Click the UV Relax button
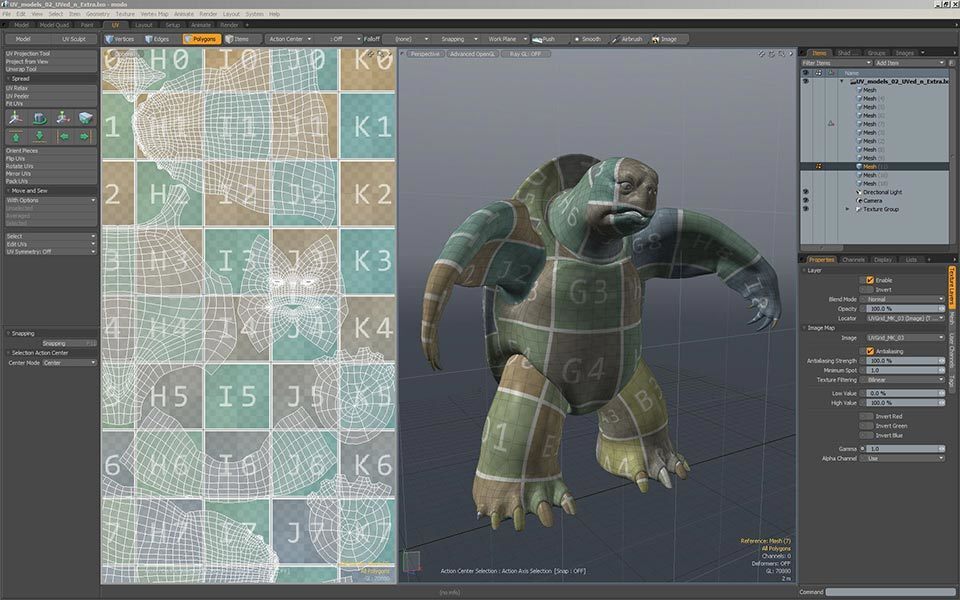The width and height of the screenshot is (960, 600). tap(50, 89)
